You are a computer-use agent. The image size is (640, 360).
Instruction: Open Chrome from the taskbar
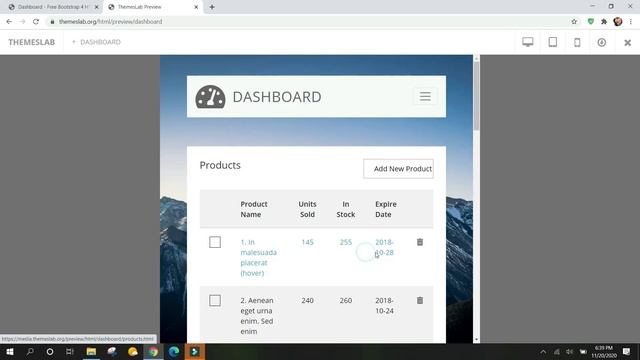point(153,351)
